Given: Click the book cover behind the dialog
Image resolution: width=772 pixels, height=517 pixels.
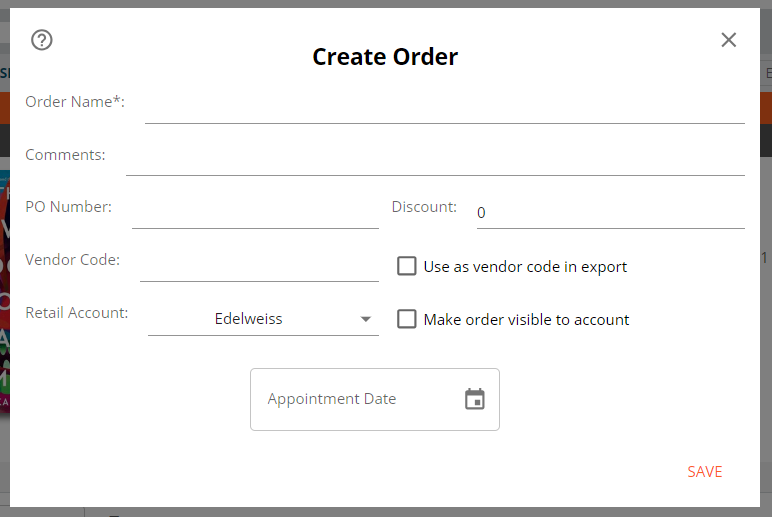Looking at the screenshot, I should (x=4, y=291).
